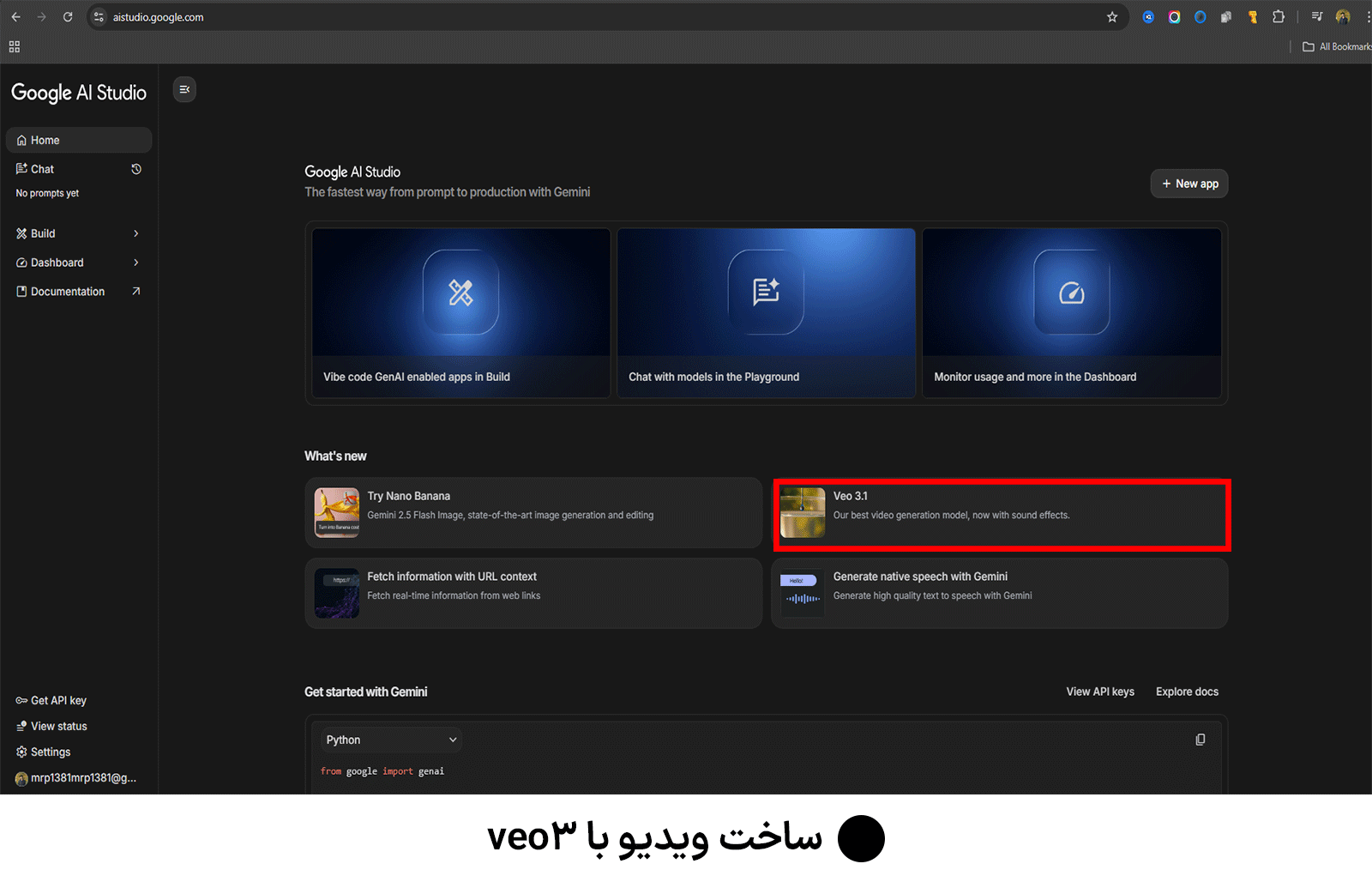Open the View API keys link
Screen dimensions: 1372x888
coord(1099,692)
